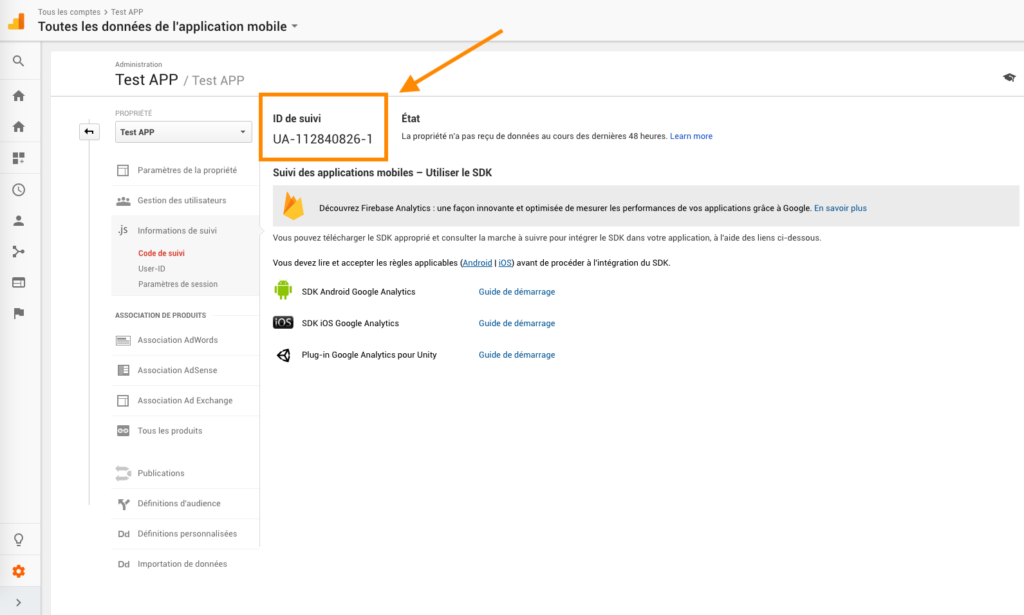Open Gestion des utilisateurs
Image resolution: width=1024 pixels, height=615 pixels.
pyautogui.click(x=182, y=200)
